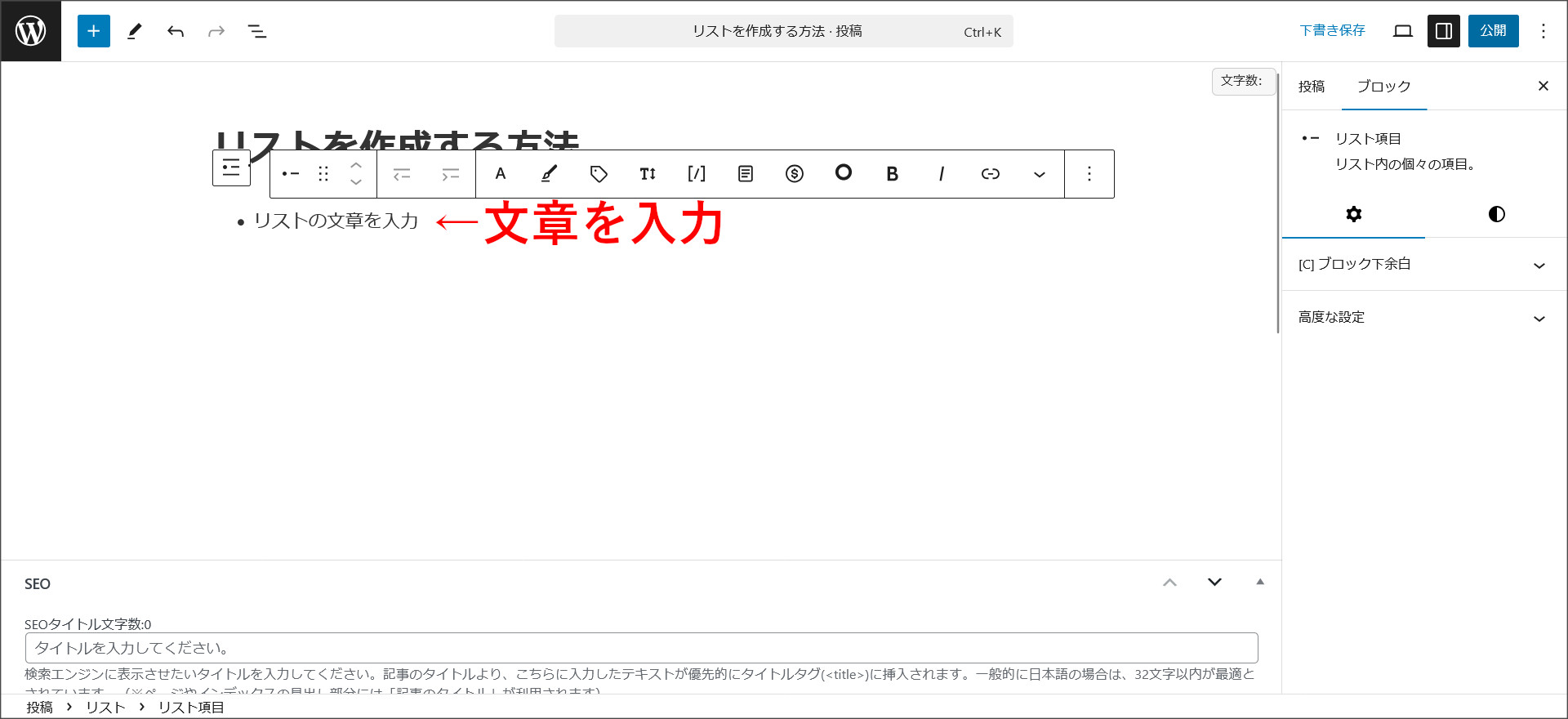
Task: Click the bold circle icon in toolbar
Action: coord(844,173)
